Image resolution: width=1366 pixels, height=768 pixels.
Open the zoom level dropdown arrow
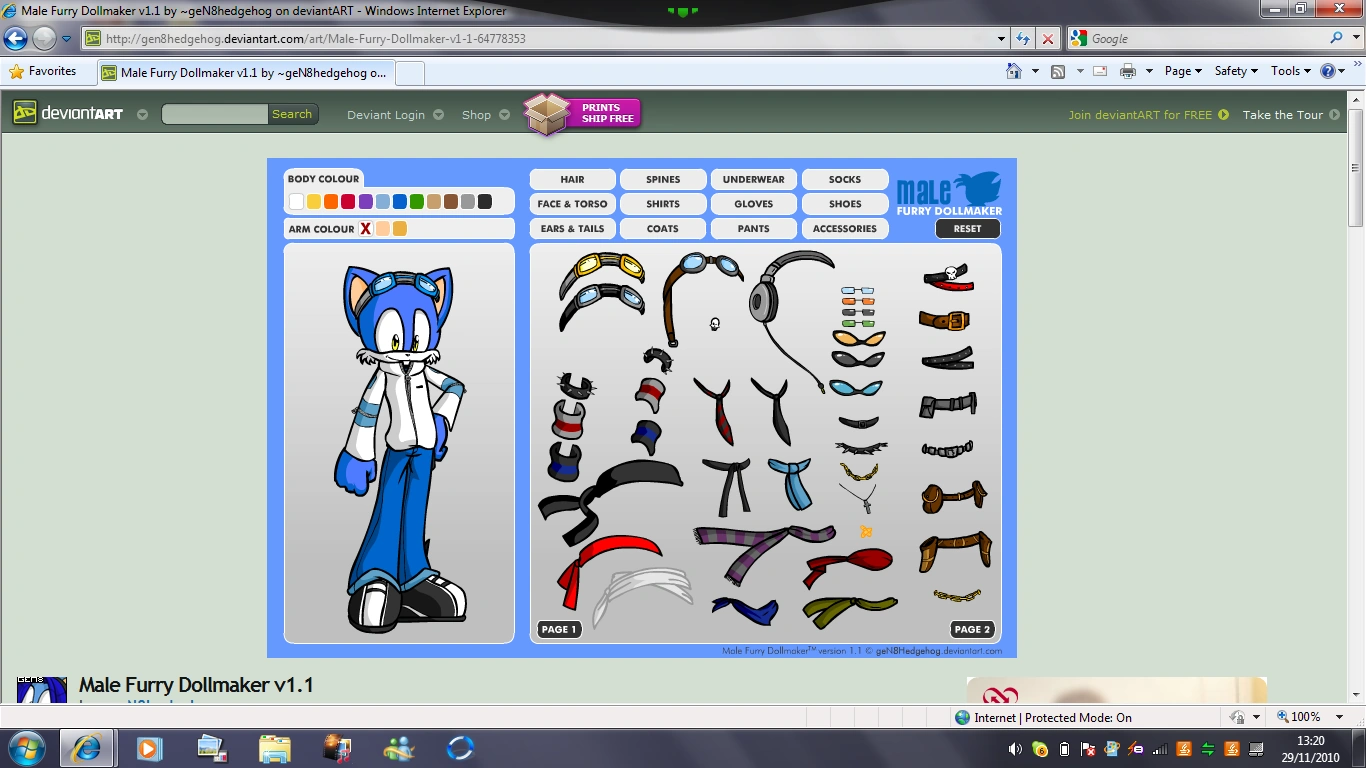tap(1339, 717)
